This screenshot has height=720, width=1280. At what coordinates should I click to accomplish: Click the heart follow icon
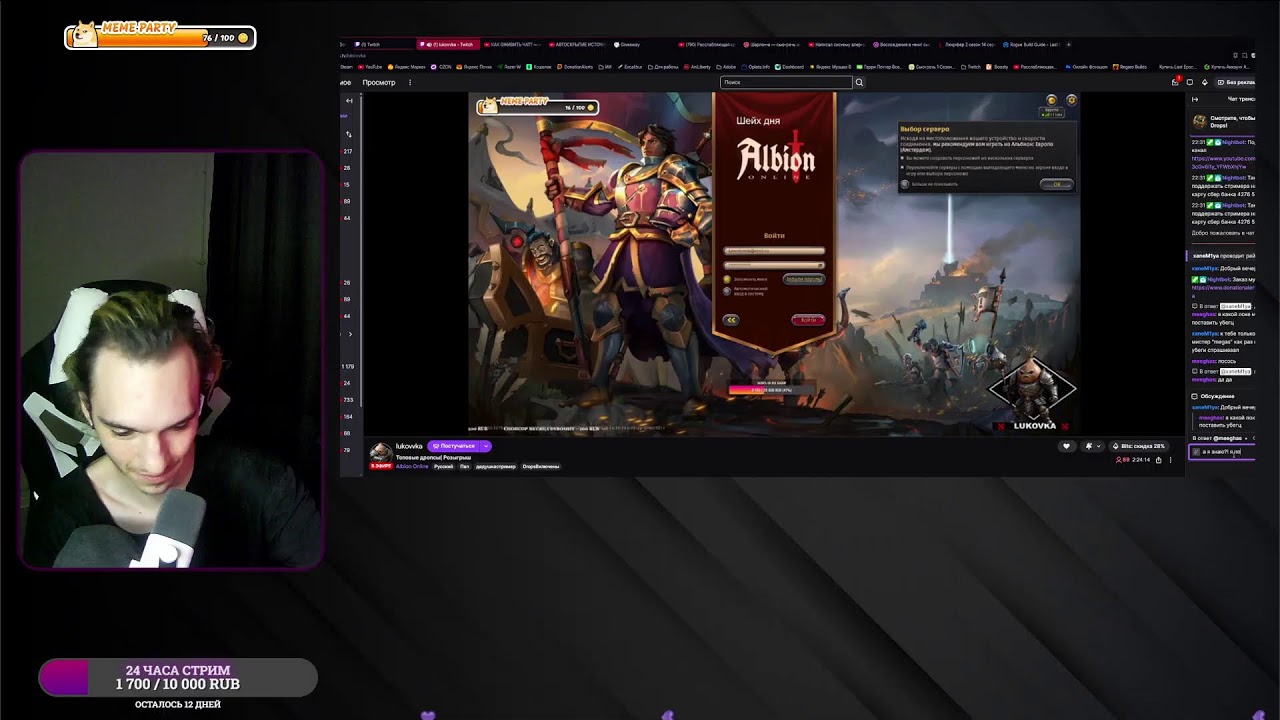click(x=1066, y=446)
